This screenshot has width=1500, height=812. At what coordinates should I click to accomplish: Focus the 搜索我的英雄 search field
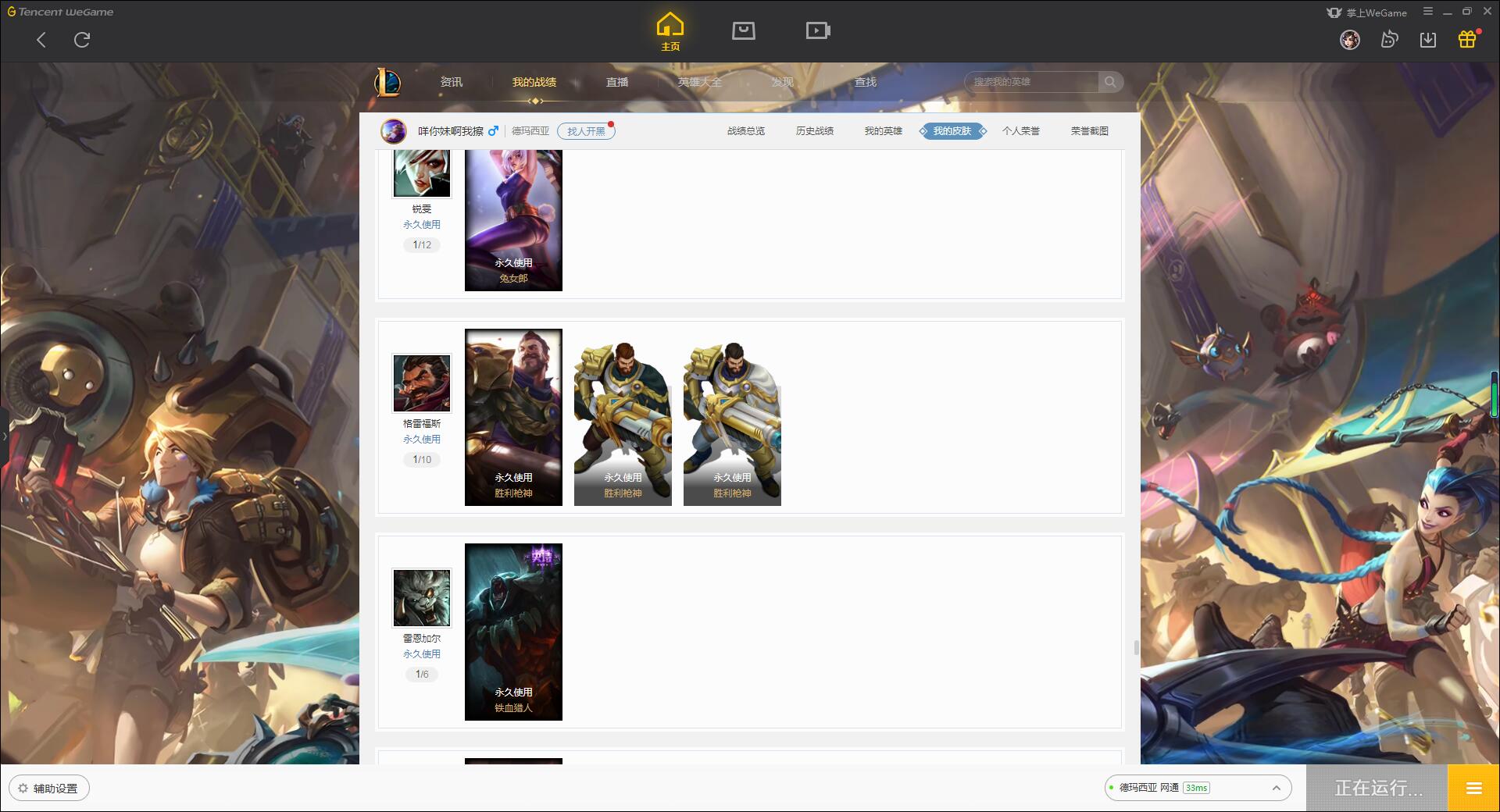[1033, 82]
